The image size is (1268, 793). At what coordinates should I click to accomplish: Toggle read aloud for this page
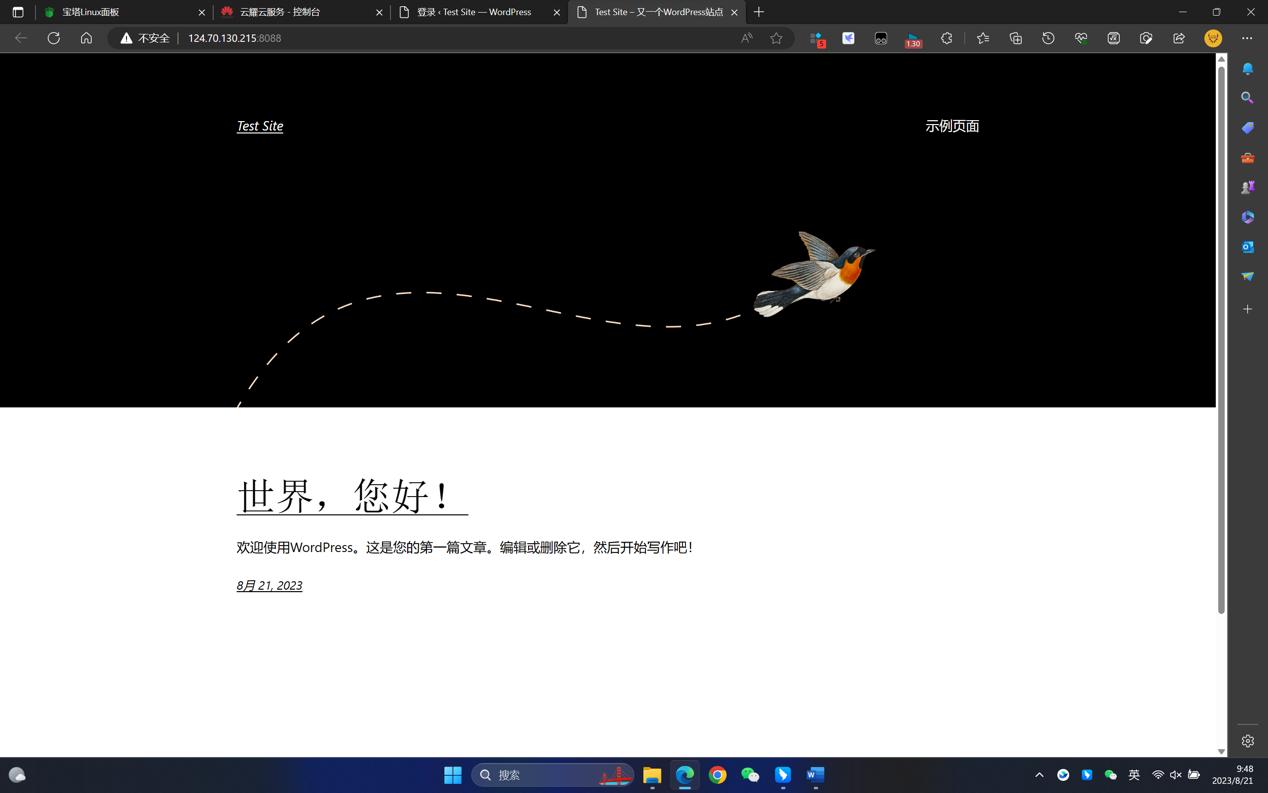pos(746,38)
